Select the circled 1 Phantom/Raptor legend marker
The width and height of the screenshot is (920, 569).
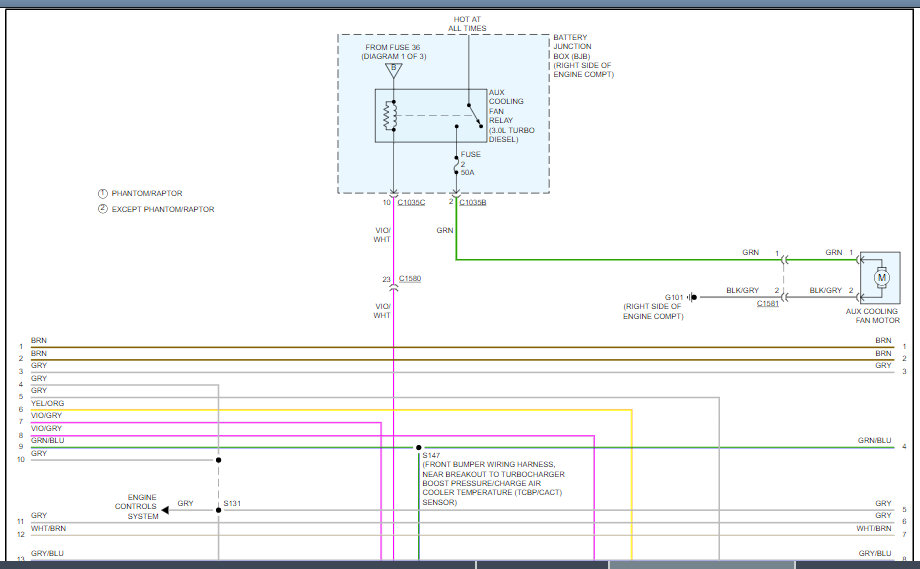(101, 193)
